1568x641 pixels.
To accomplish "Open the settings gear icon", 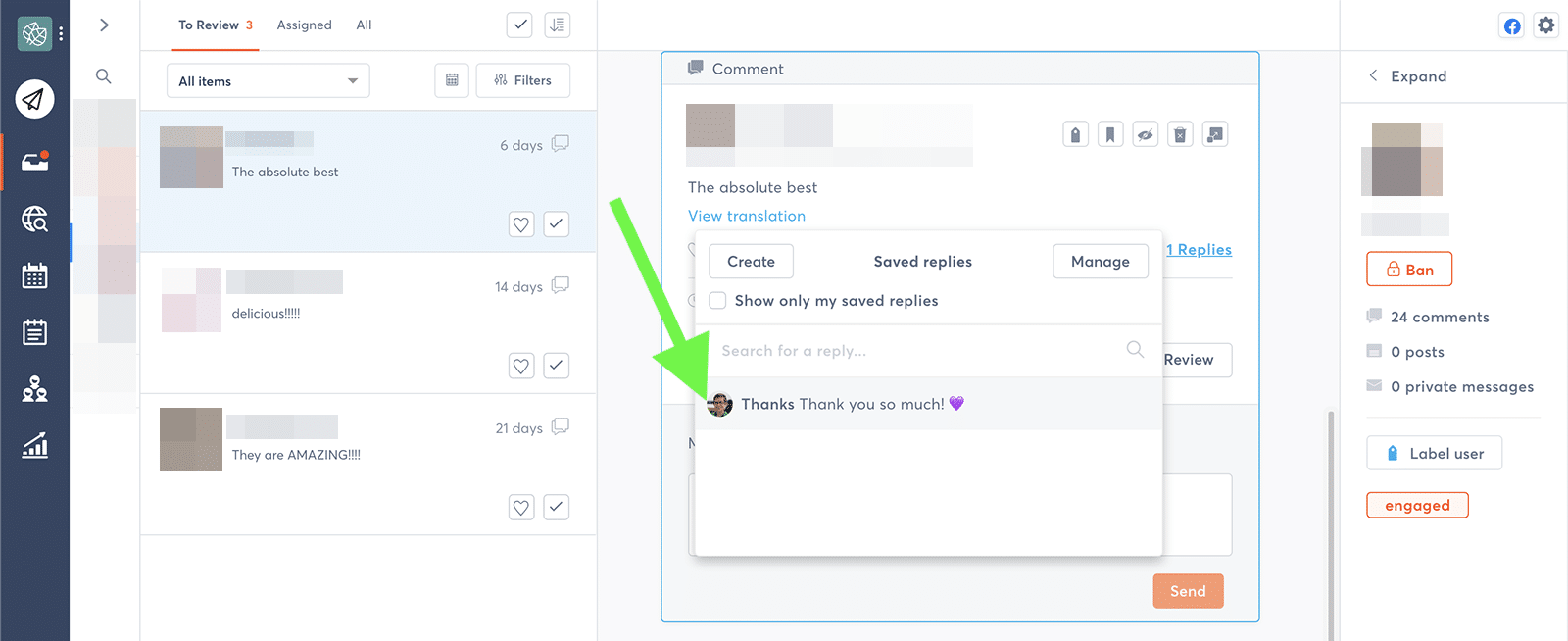I will click(1546, 25).
